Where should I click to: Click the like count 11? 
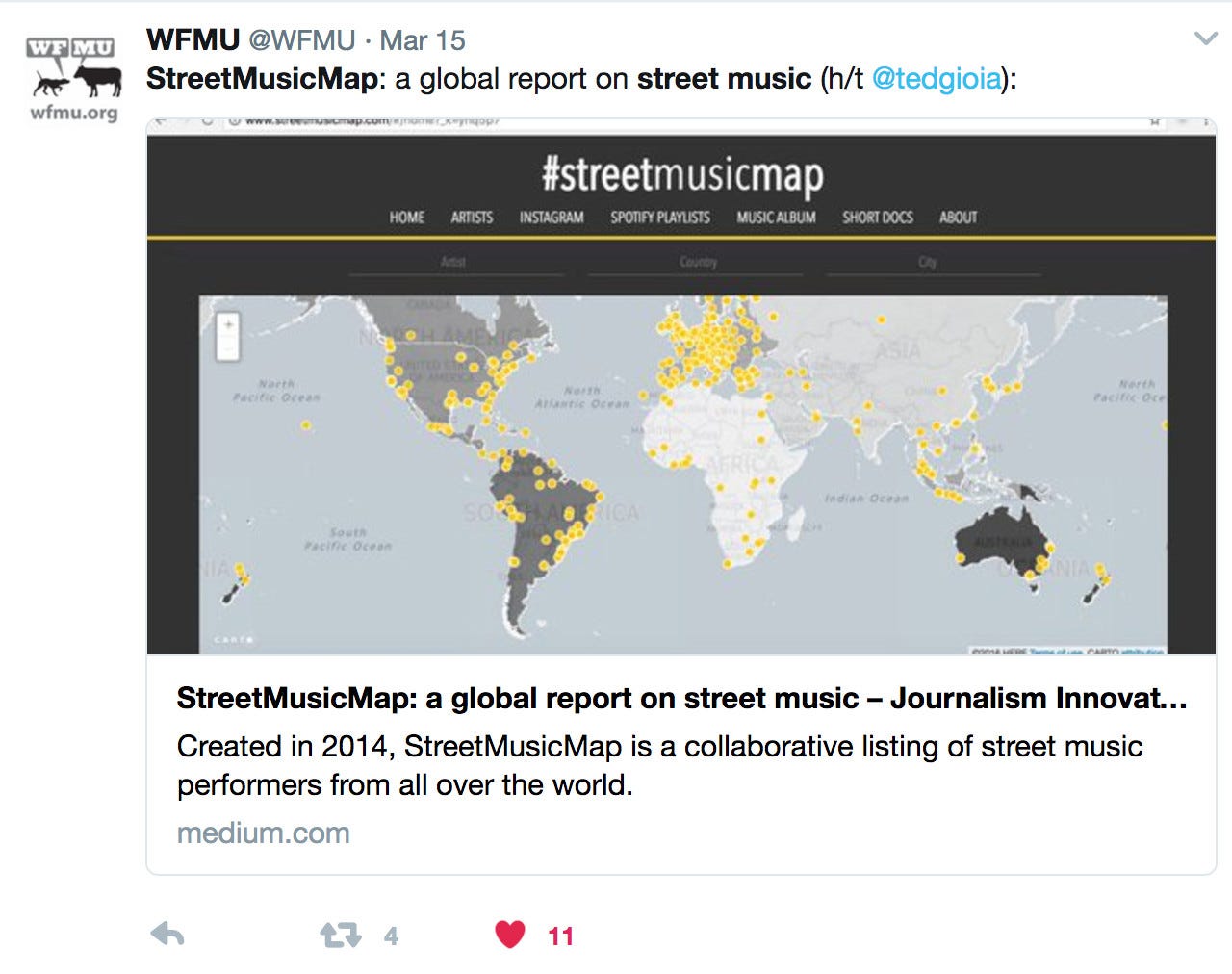560,936
